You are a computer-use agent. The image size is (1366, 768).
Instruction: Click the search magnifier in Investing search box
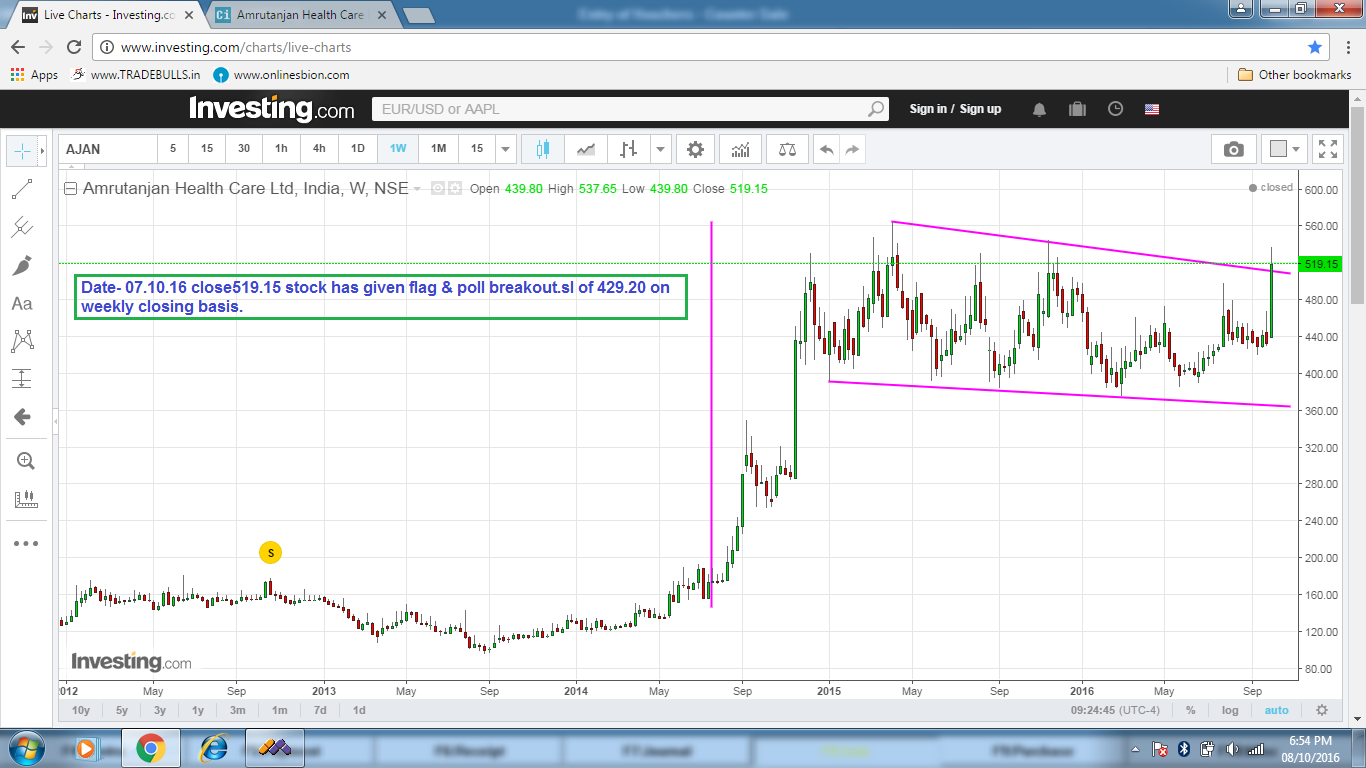tap(876, 109)
